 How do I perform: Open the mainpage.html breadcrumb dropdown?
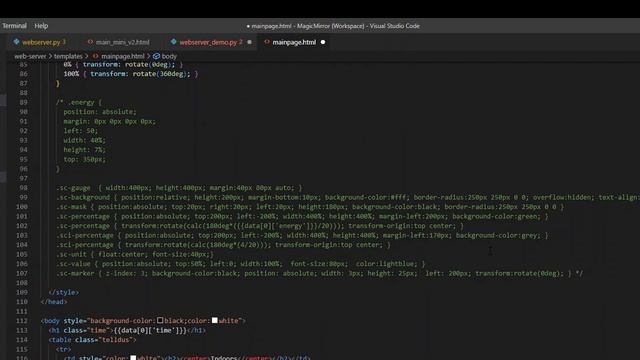[122, 56]
